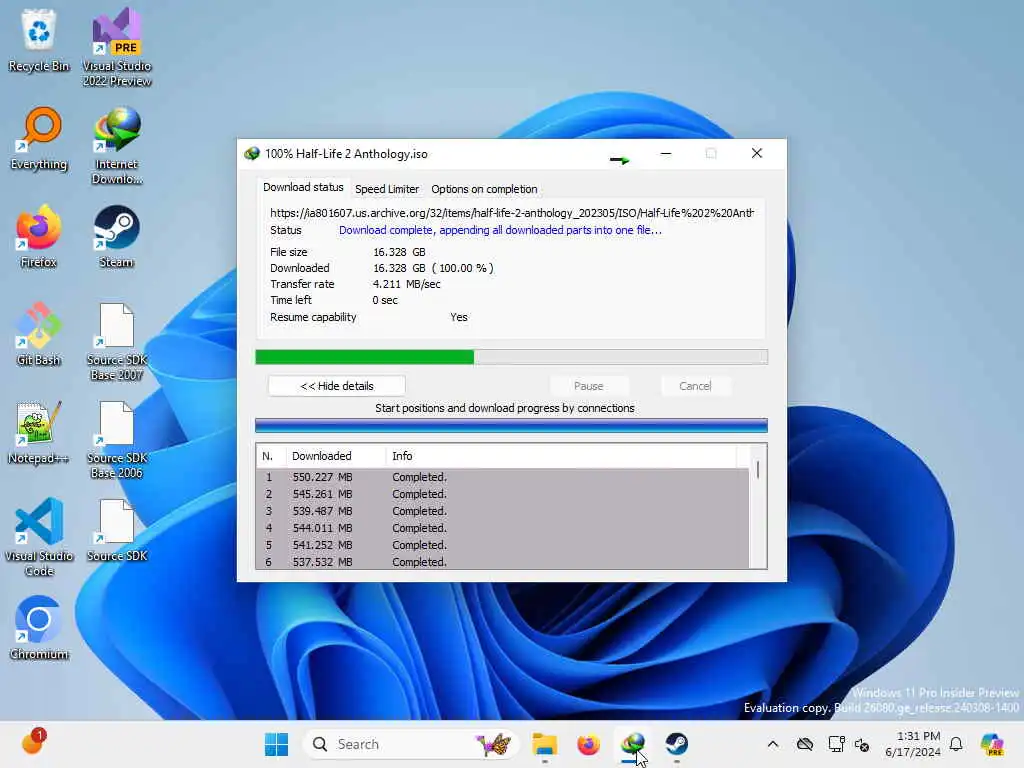Click the Cancel button
Viewport: 1024px width, 768px height.
pyautogui.click(x=695, y=386)
